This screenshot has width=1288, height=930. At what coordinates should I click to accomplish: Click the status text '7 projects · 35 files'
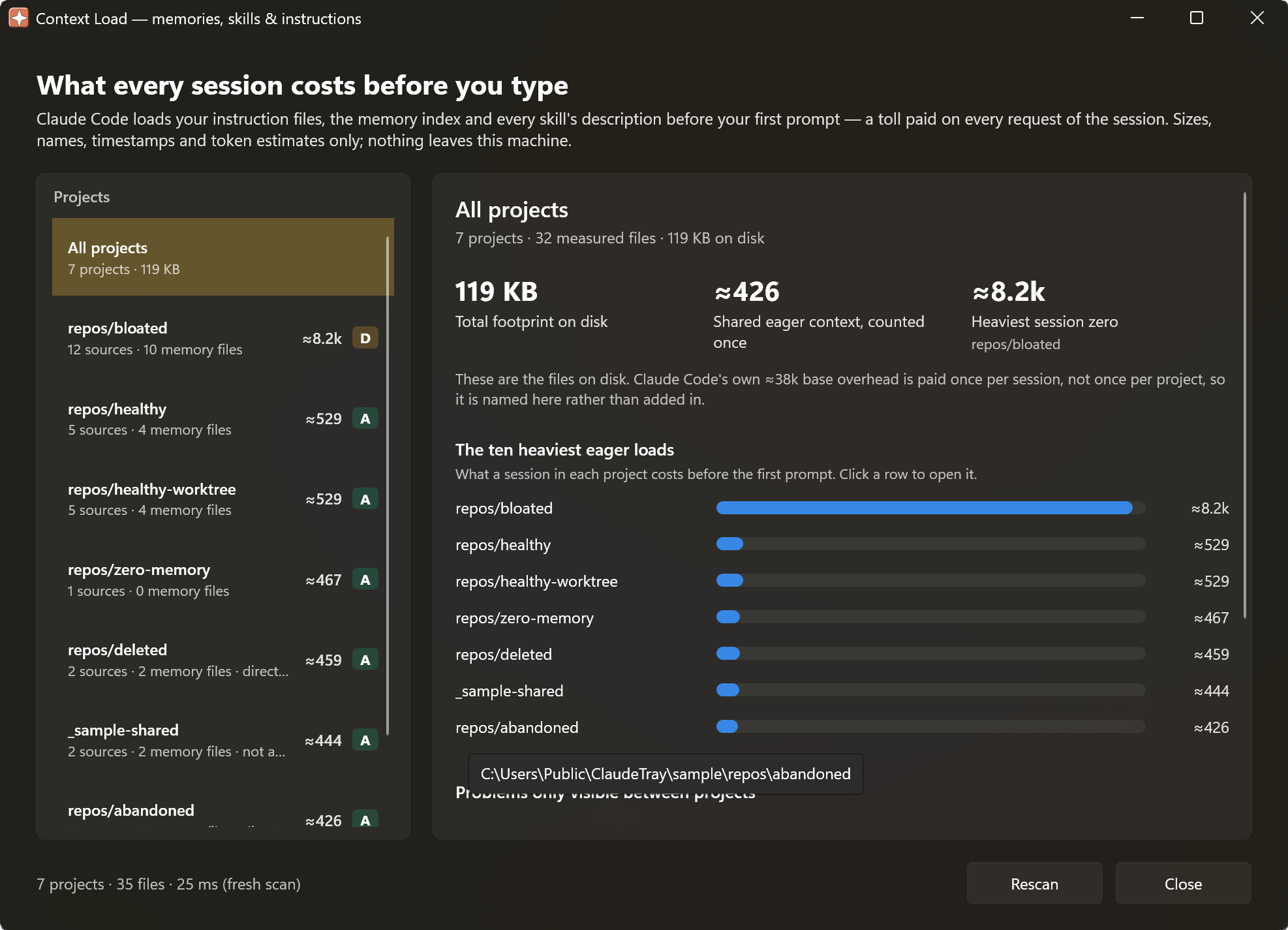[x=100, y=884]
